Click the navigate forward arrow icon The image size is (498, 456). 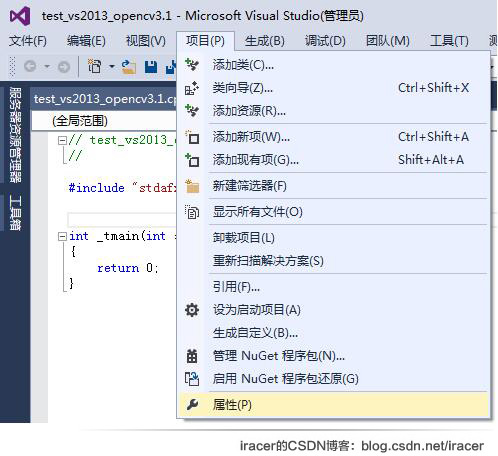[x=64, y=67]
